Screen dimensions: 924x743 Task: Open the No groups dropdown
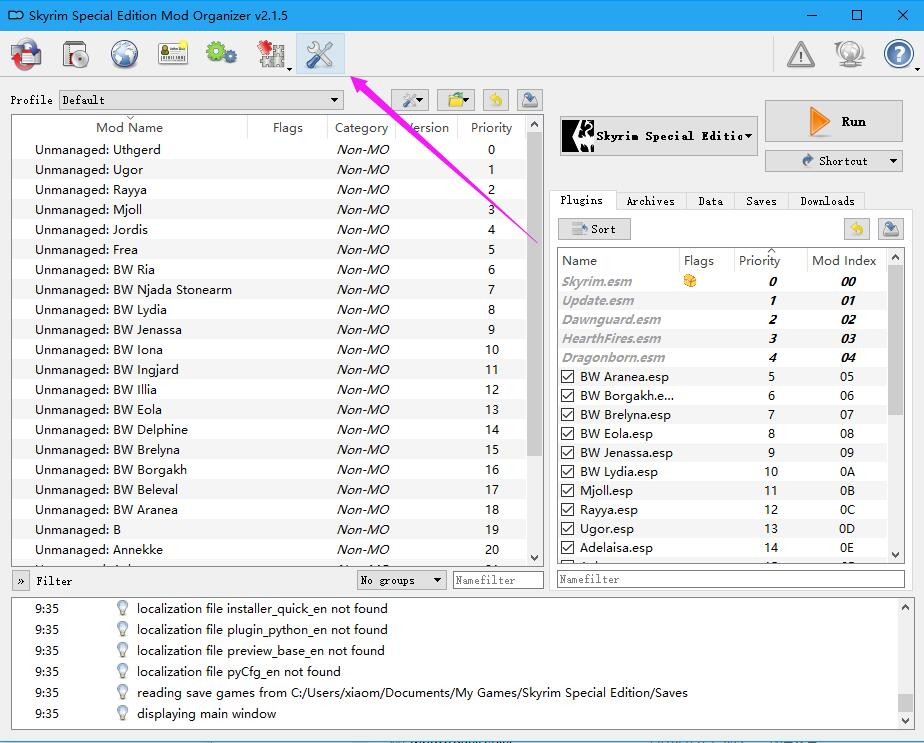pyautogui.click(x=401, y=580)
